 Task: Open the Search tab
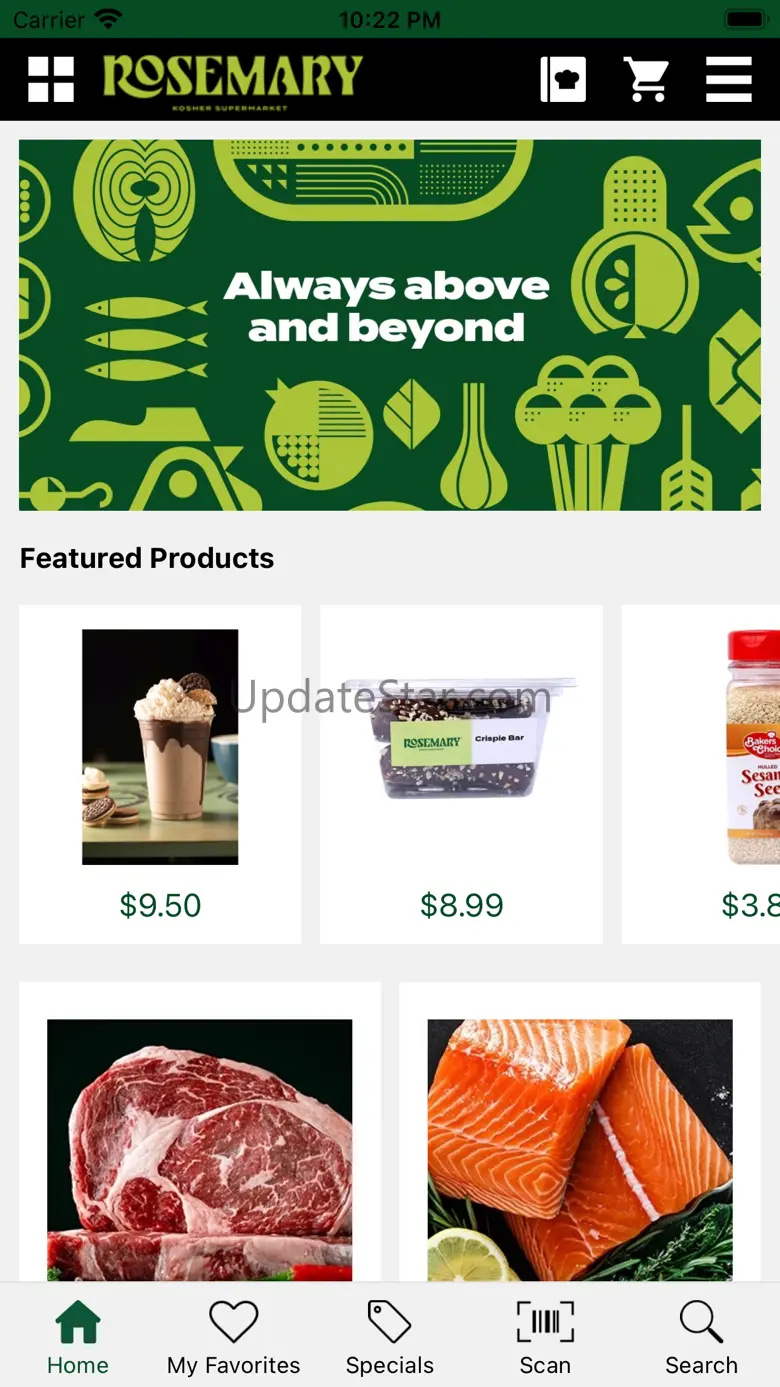pos(701,1337)
